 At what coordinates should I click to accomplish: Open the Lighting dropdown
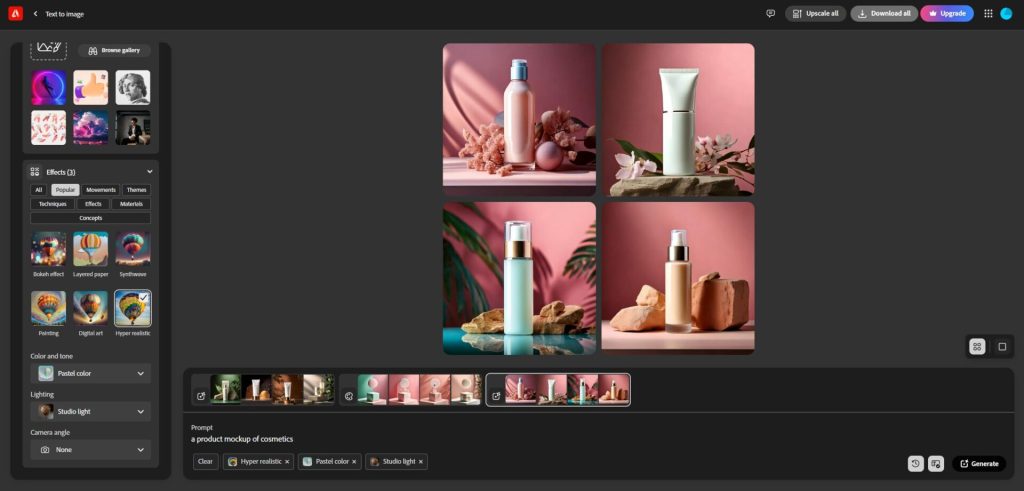(x=90, y=411)
